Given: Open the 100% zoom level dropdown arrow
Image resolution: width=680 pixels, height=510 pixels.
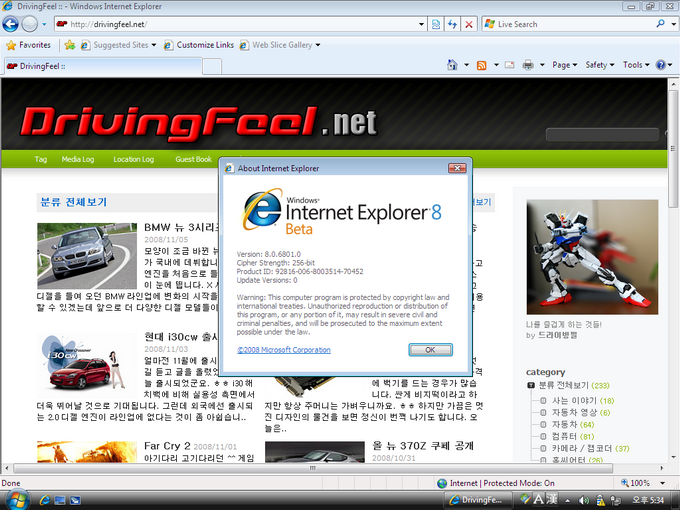Looking at the screenshot, I should (662, 483).
